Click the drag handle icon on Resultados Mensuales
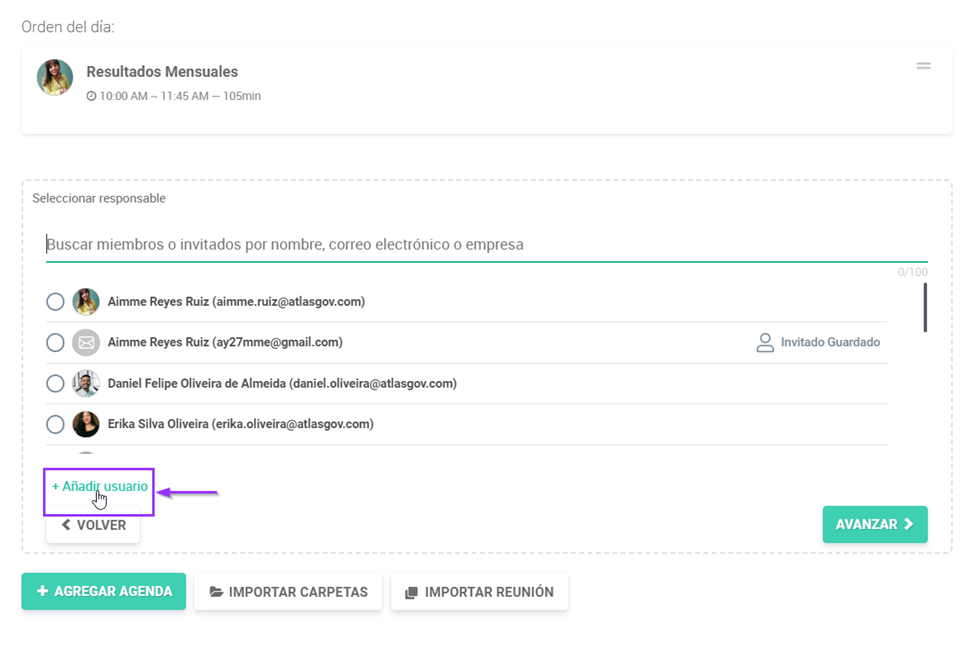The height and width of the screenshot is (648, 975). tap(923, 66)
